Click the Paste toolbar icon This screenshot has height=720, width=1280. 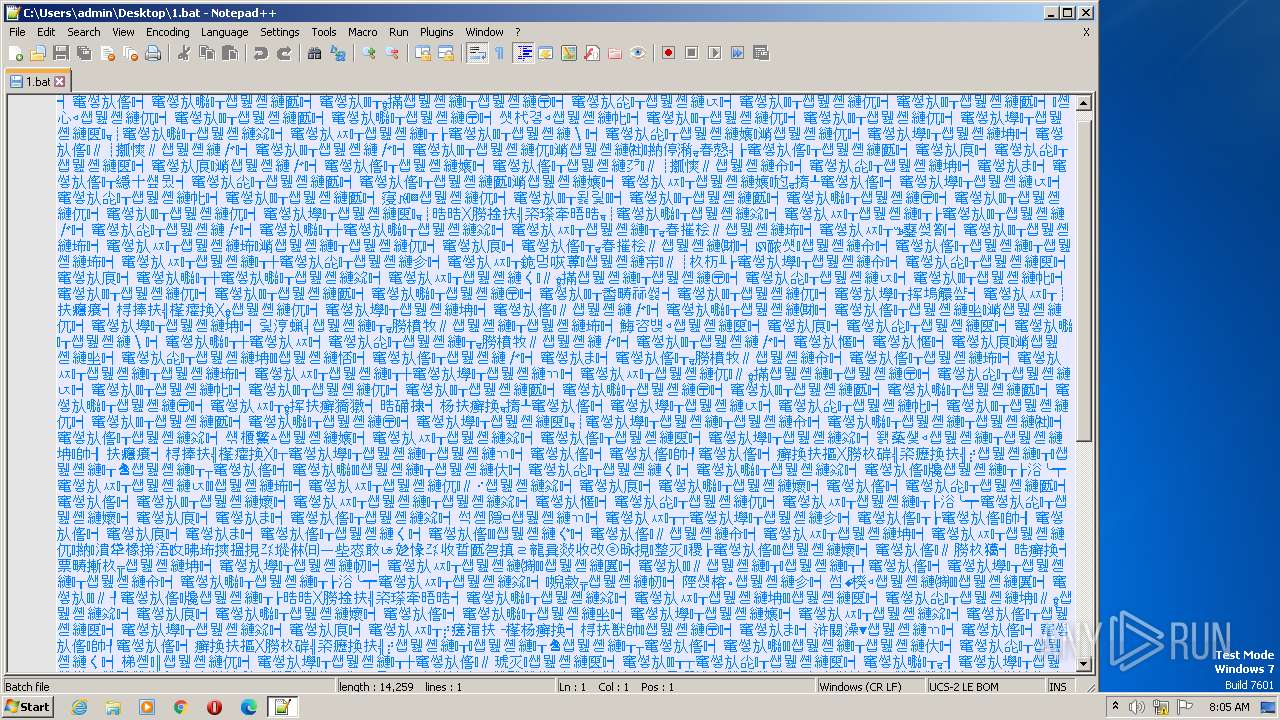click(x=229, y=53)
